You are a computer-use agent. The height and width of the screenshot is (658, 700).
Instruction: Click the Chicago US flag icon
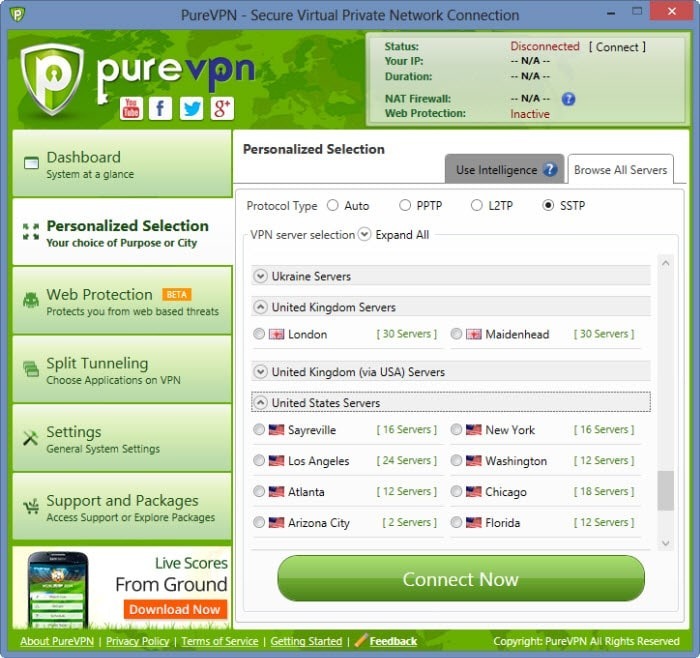[474, 491]
